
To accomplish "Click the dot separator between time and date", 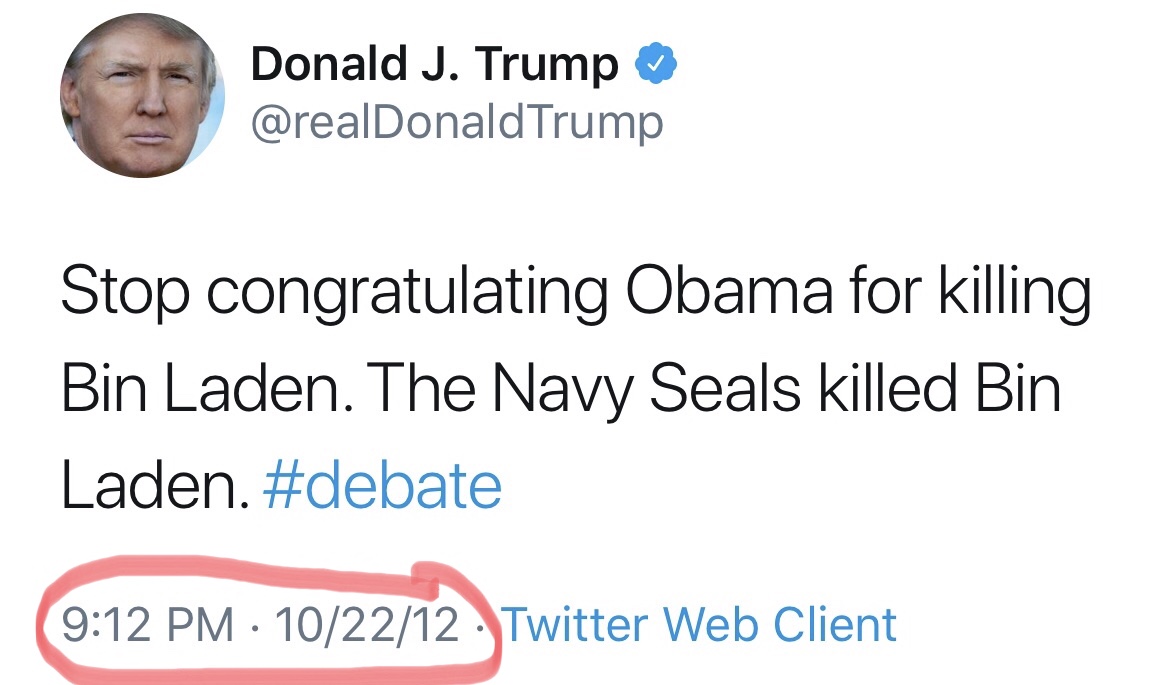I will pyautogui.click(x=255, y=627).
